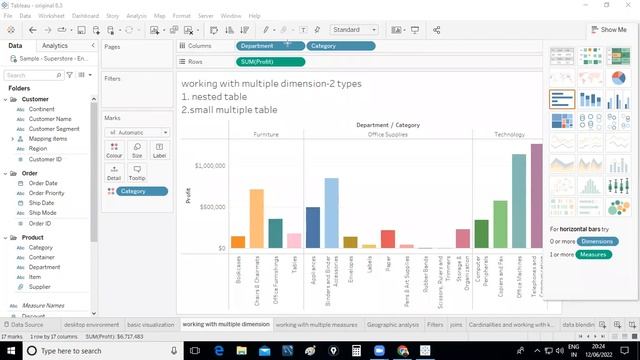Screen dimensions: 640x360
Task: Click SUM(Profit) pill on Rows shelf
Action: pos(270,62)
